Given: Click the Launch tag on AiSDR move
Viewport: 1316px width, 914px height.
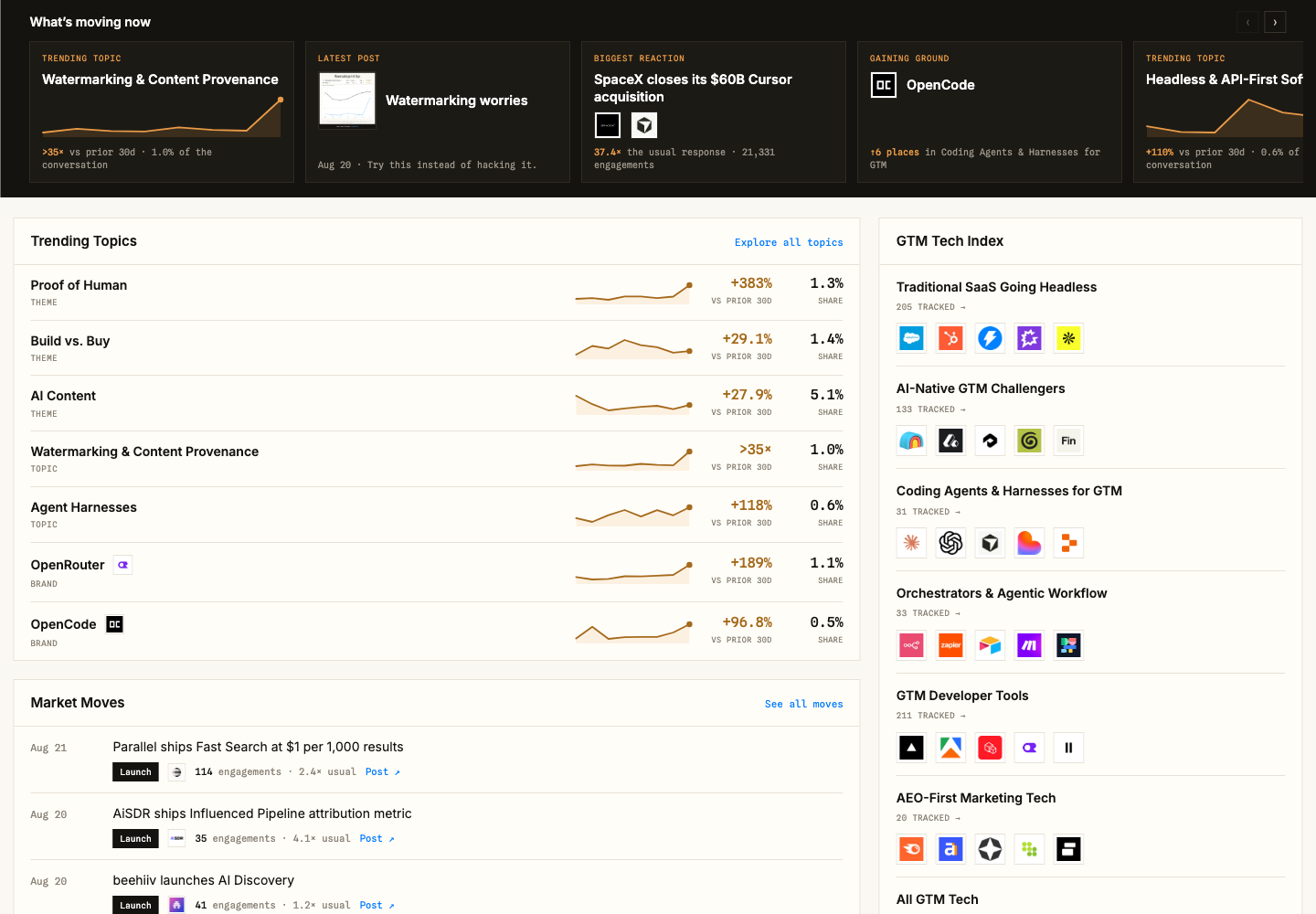Looking at the screenshot, I should [135, 838].
